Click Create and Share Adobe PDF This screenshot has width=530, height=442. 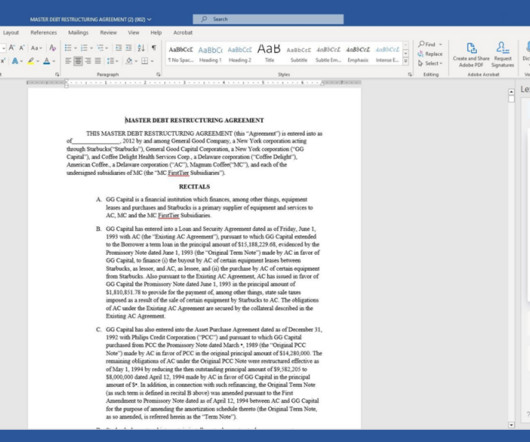point(471,55)
